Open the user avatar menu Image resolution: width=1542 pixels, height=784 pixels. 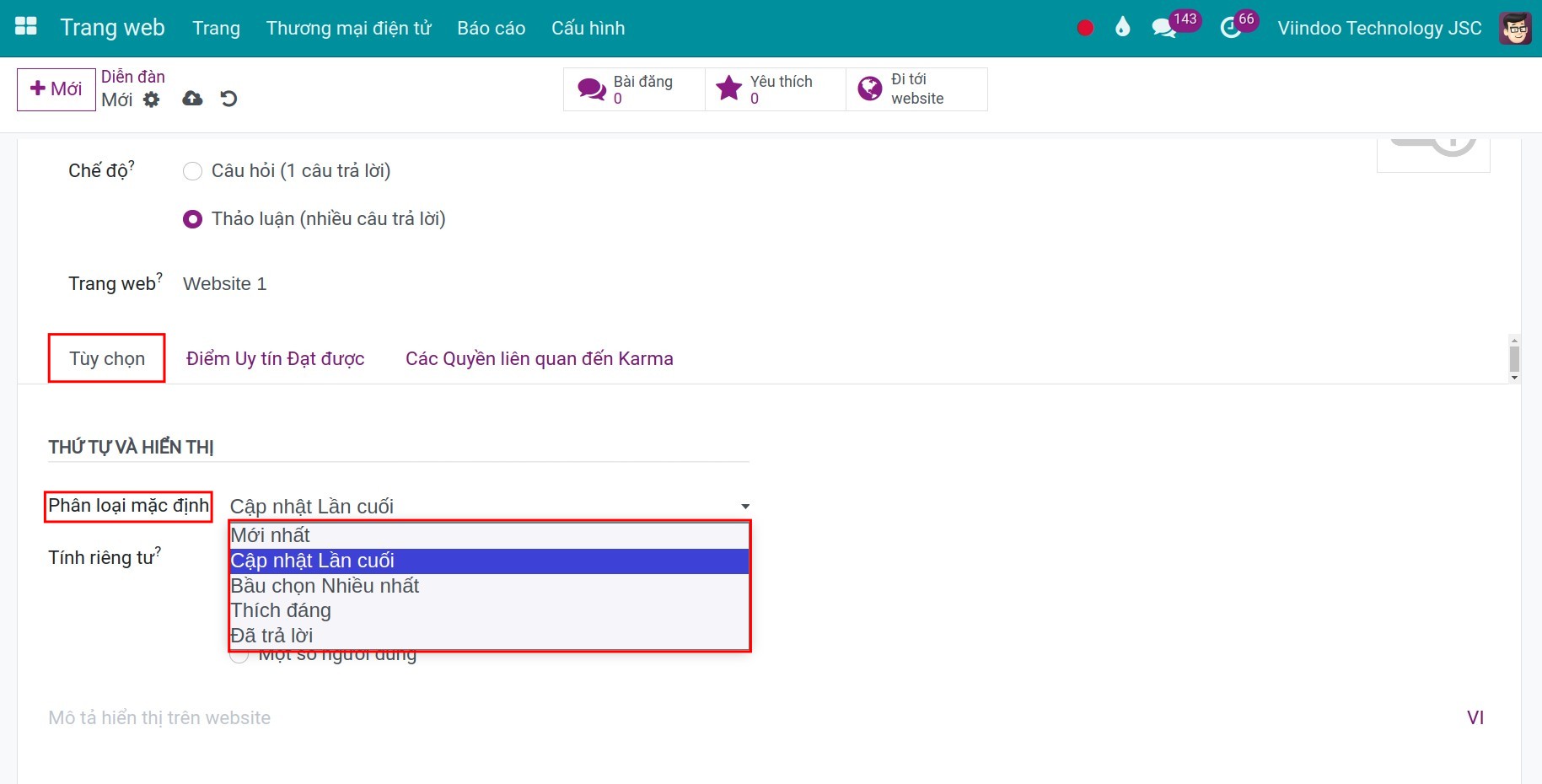1515,28
